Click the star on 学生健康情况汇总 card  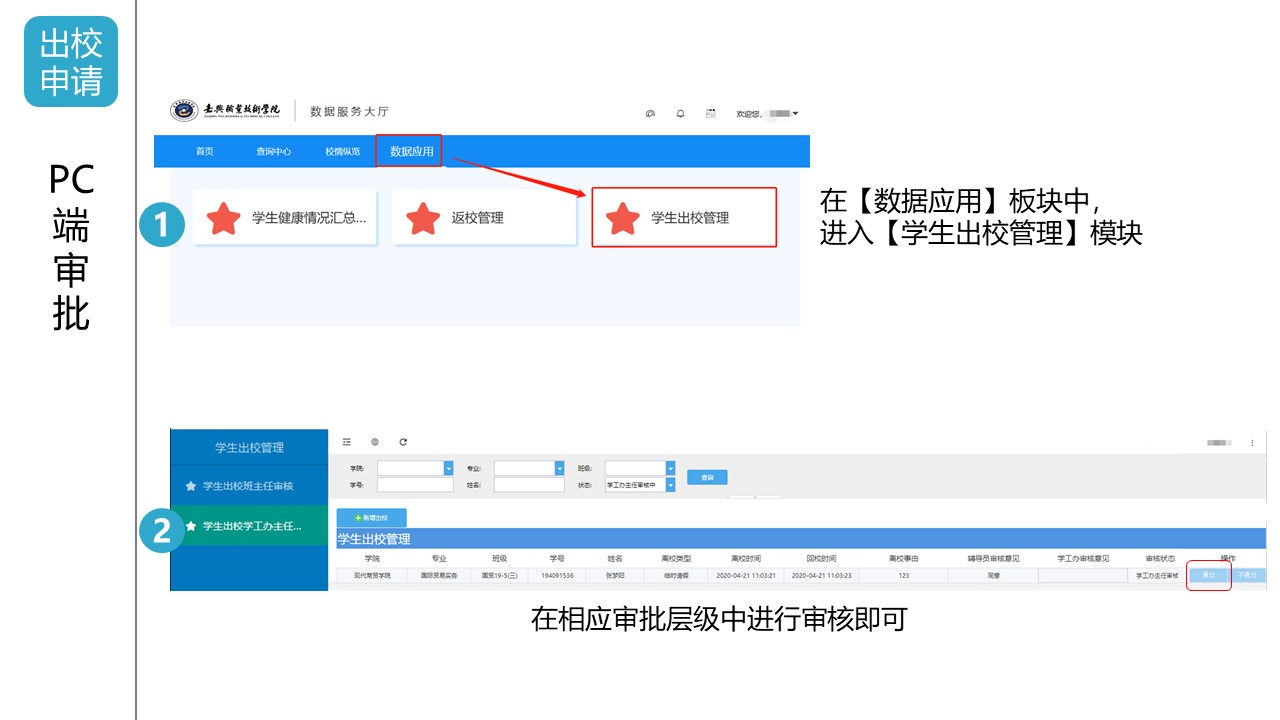click(225, 216)
